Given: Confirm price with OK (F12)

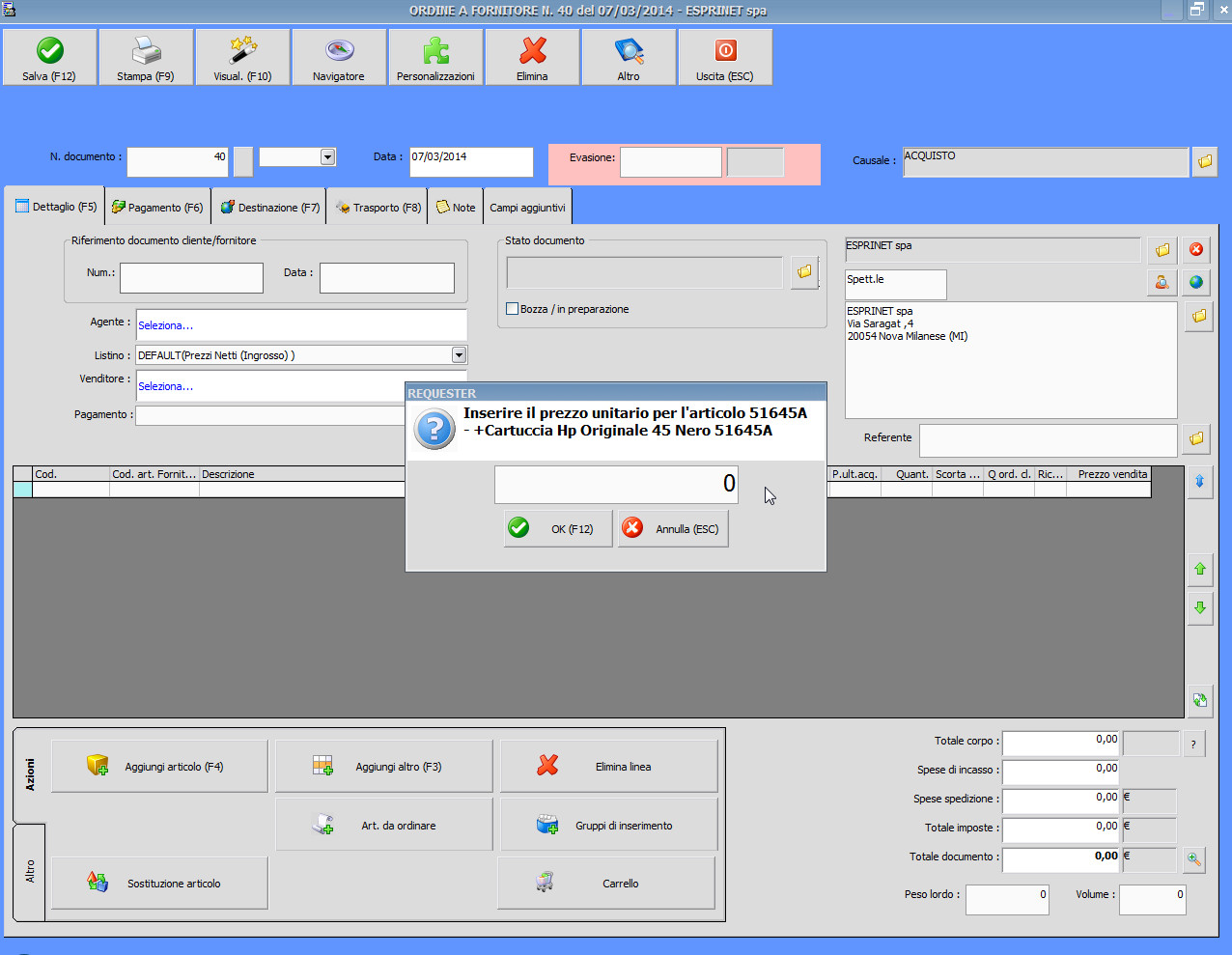Looking at the screenshot, I should (x=558, y=529).
